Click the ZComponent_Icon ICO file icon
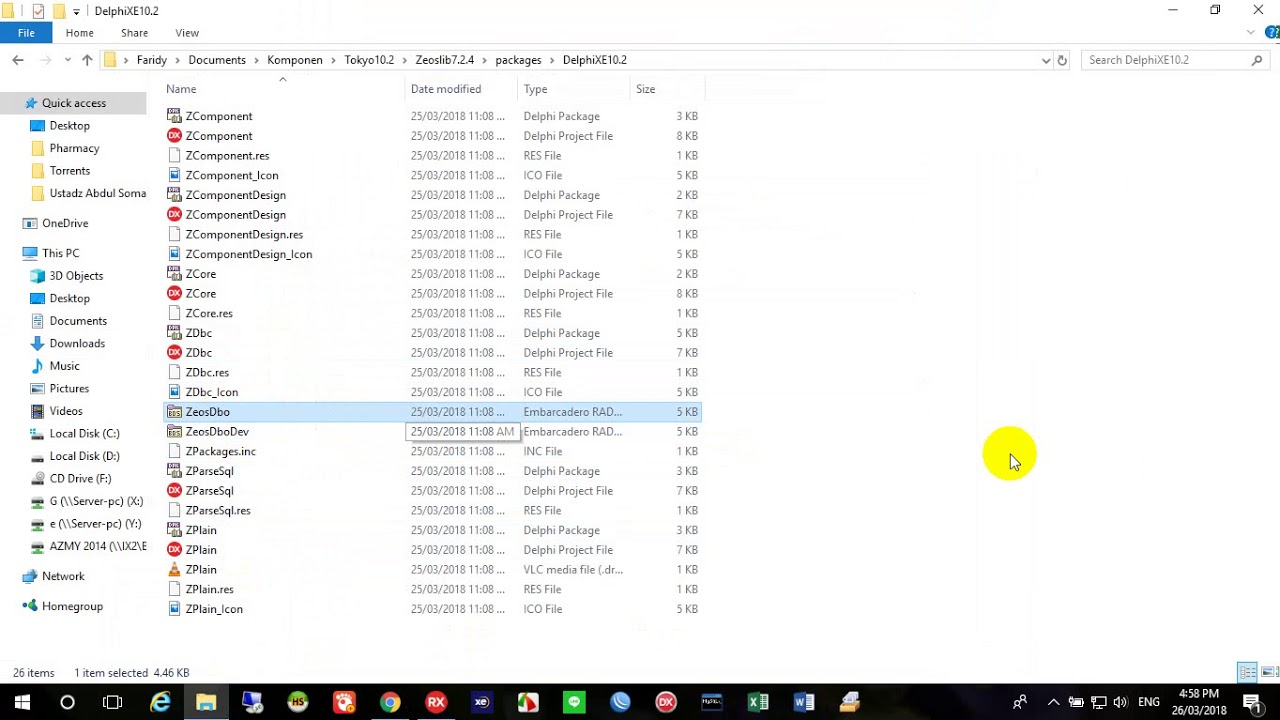The width and height of the screenshot is (1280, 720). click(x=174, y=175)
